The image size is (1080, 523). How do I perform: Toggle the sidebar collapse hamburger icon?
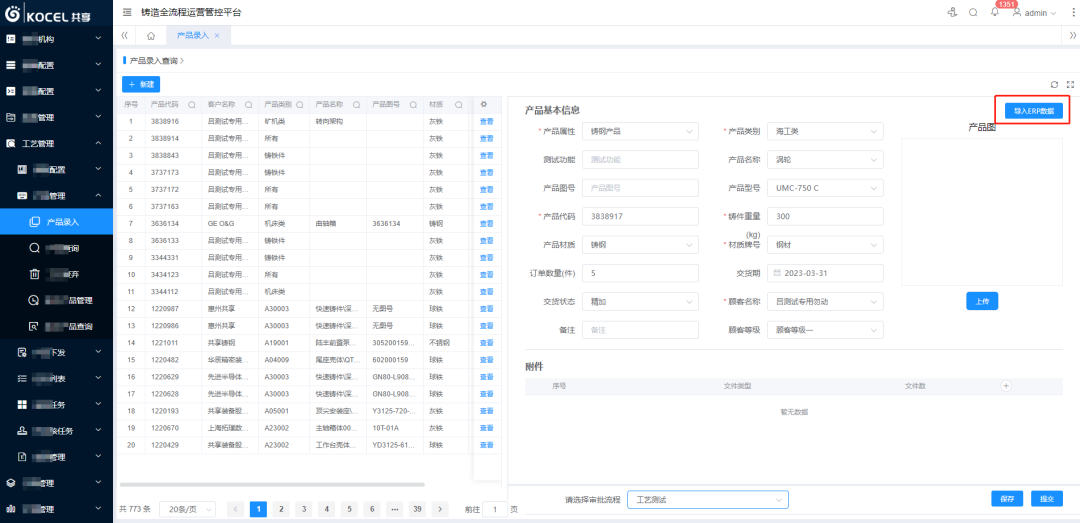127,12
